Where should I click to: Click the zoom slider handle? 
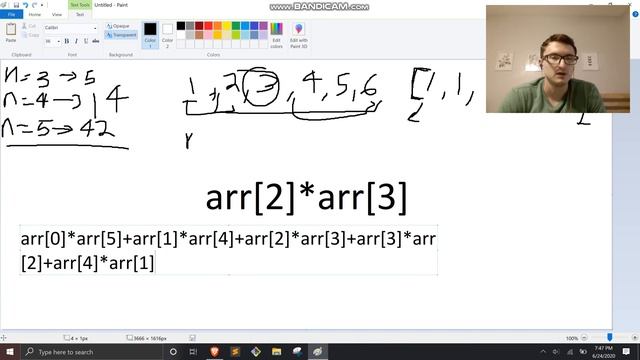(x=610, y=337)
